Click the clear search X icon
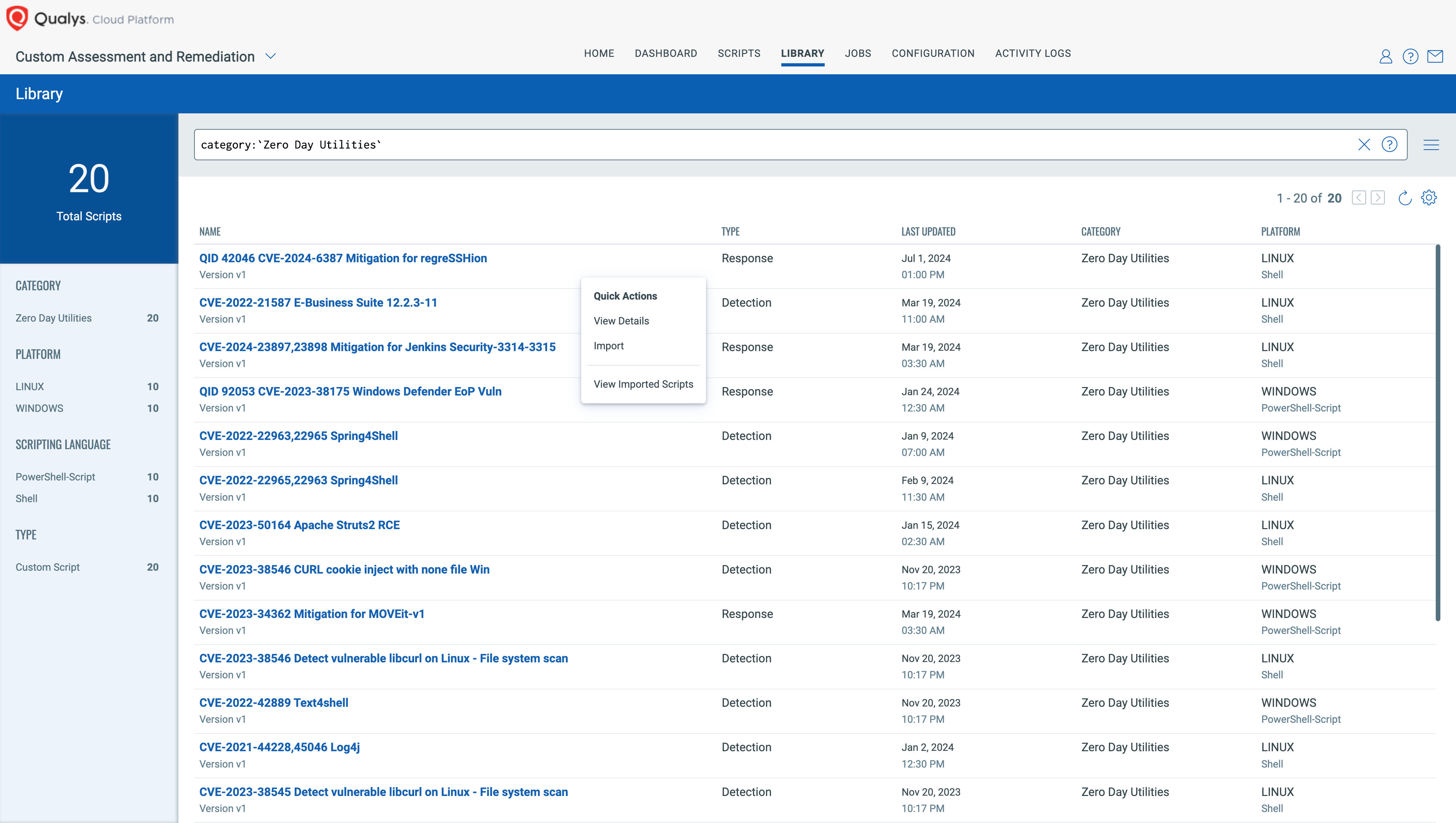The width and height of the screenshot is (1456, 823). (x=1363, y=144)
